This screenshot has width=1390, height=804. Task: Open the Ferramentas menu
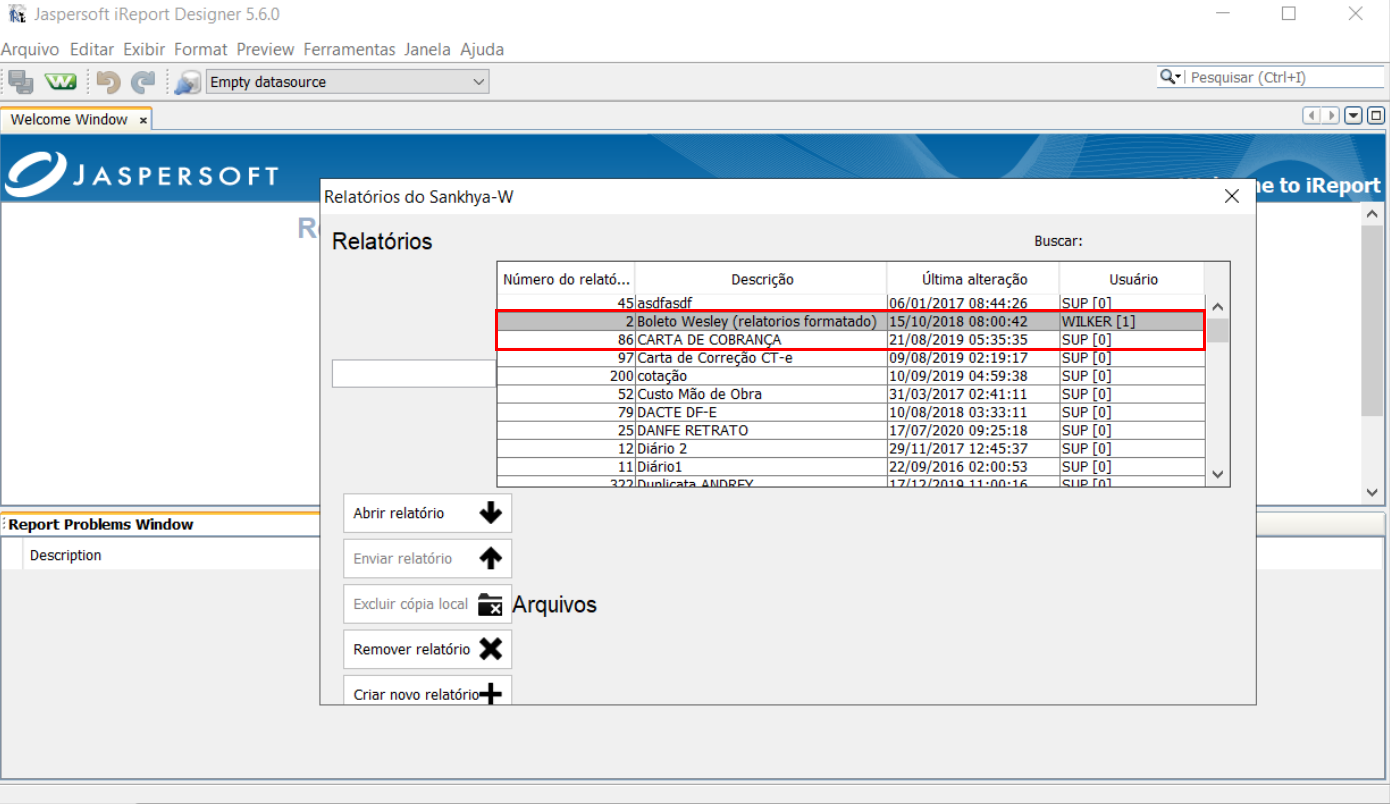tap(349, 49)
